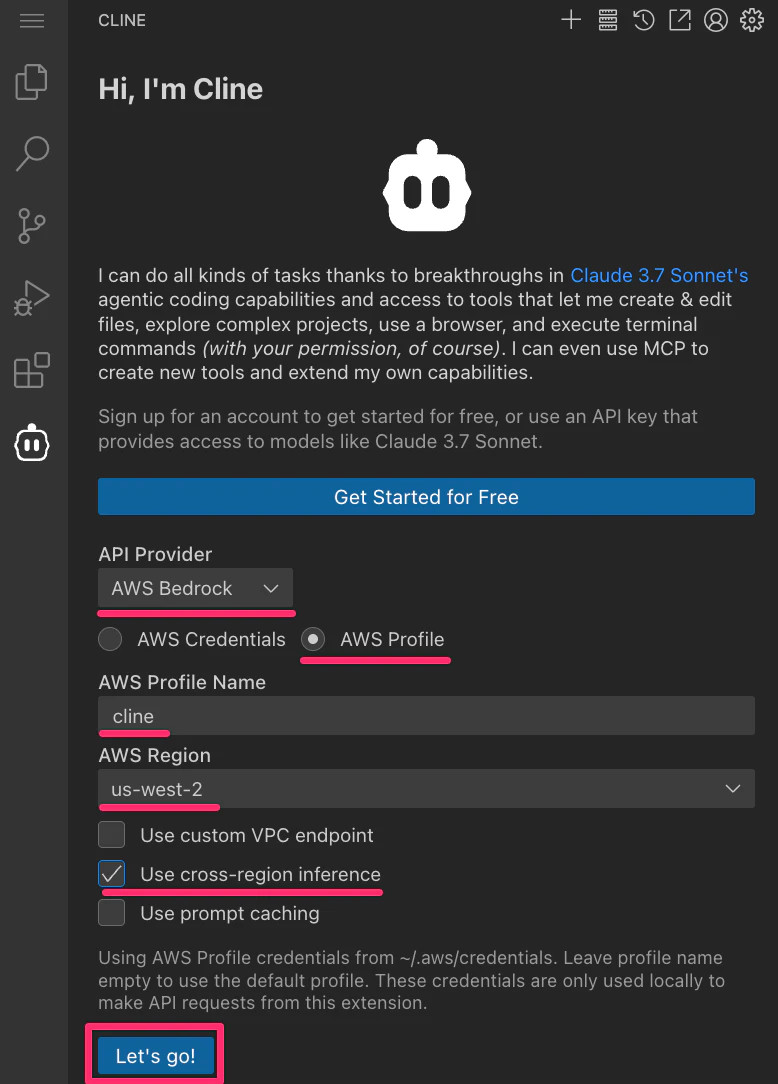Image resolution: width=778 pixels, height=1084 pixels.
Task: Open Cline in editor popout icon
Action: (680, 20)
